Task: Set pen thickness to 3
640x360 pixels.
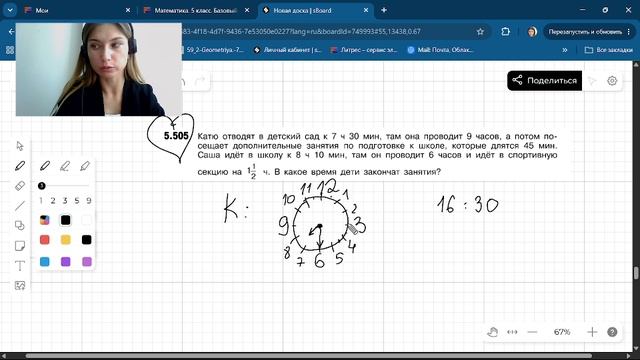Action: 64,200
